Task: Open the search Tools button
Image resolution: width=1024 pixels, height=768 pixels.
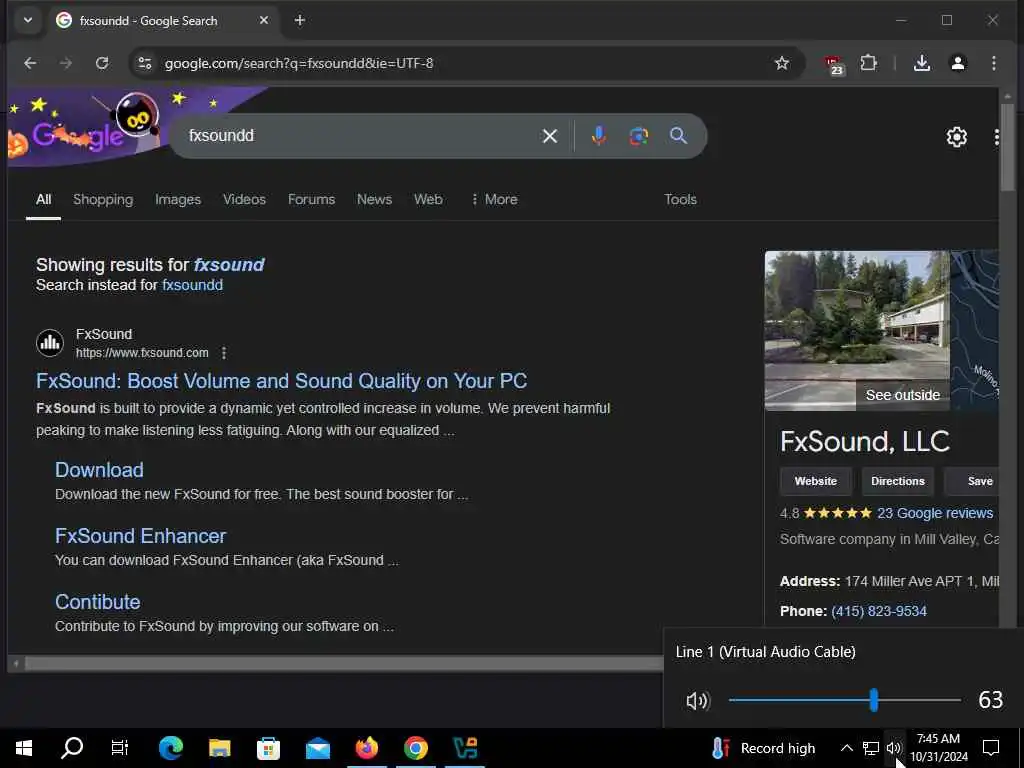Action: coord(680,199)
